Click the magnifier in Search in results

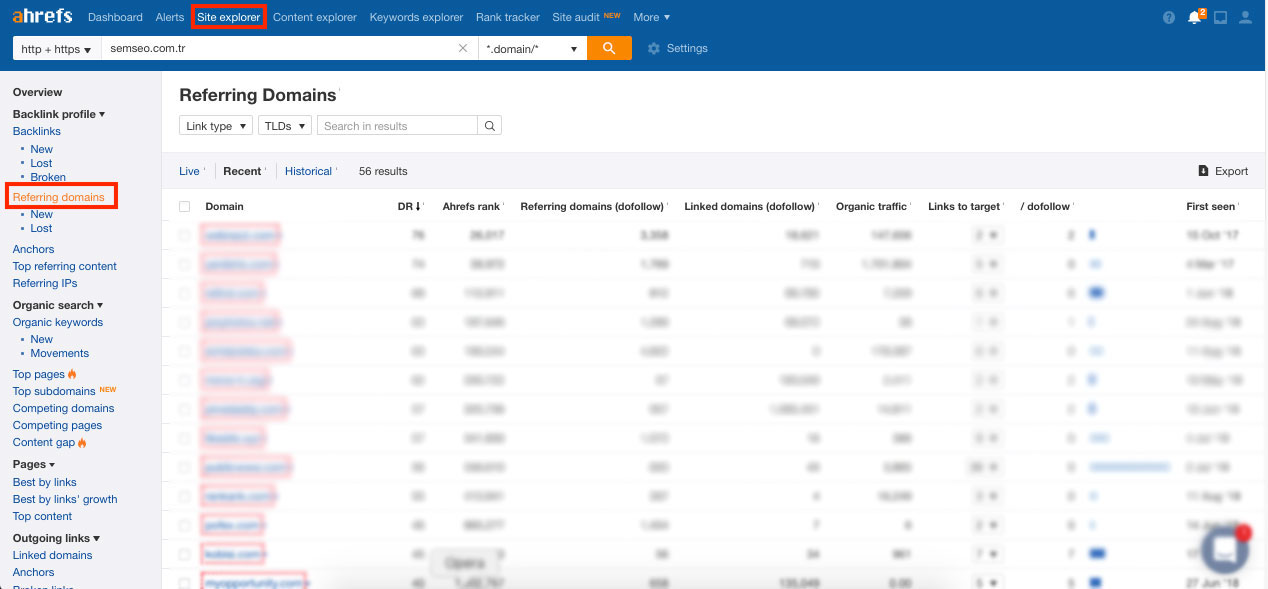point(490,126)
